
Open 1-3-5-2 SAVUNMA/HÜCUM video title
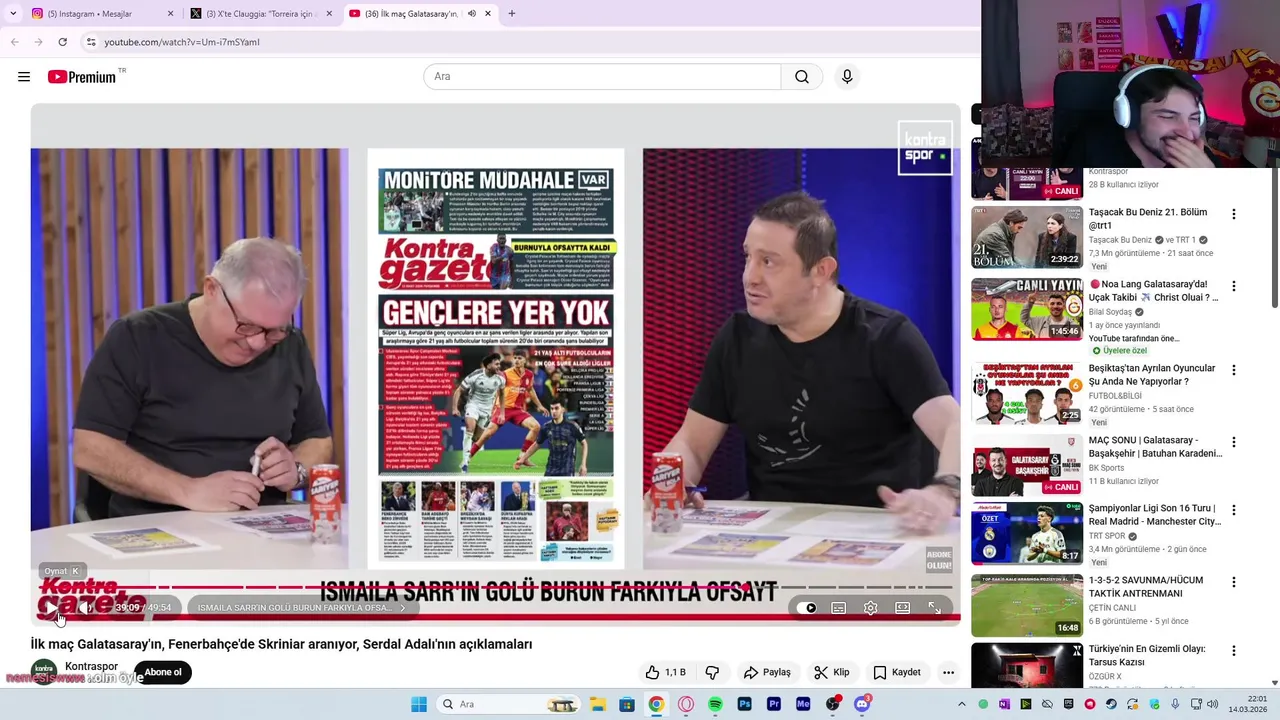tap(1146, 587)
